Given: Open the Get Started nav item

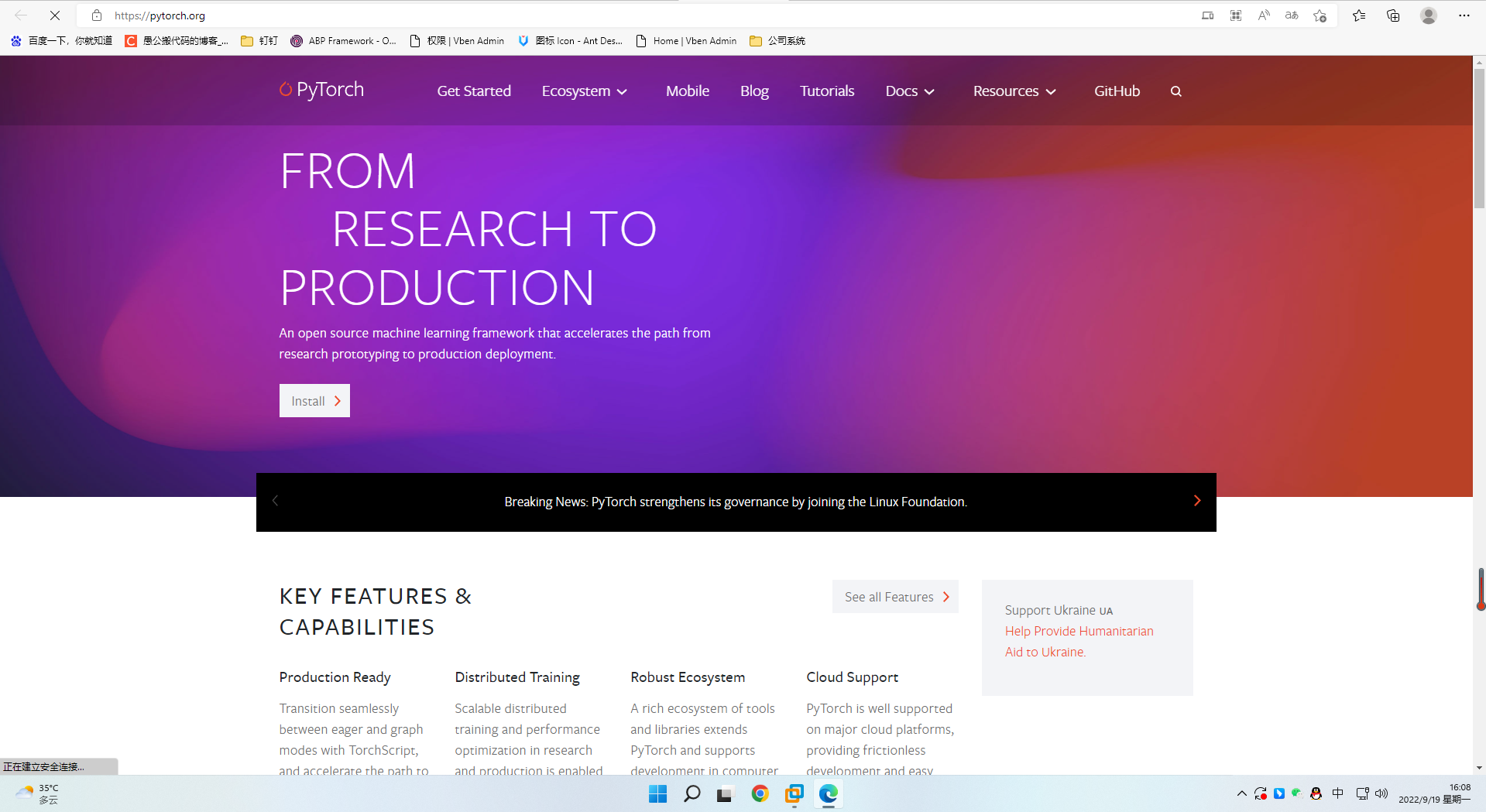Looking at the screenshot, I should tap(474, 91).
